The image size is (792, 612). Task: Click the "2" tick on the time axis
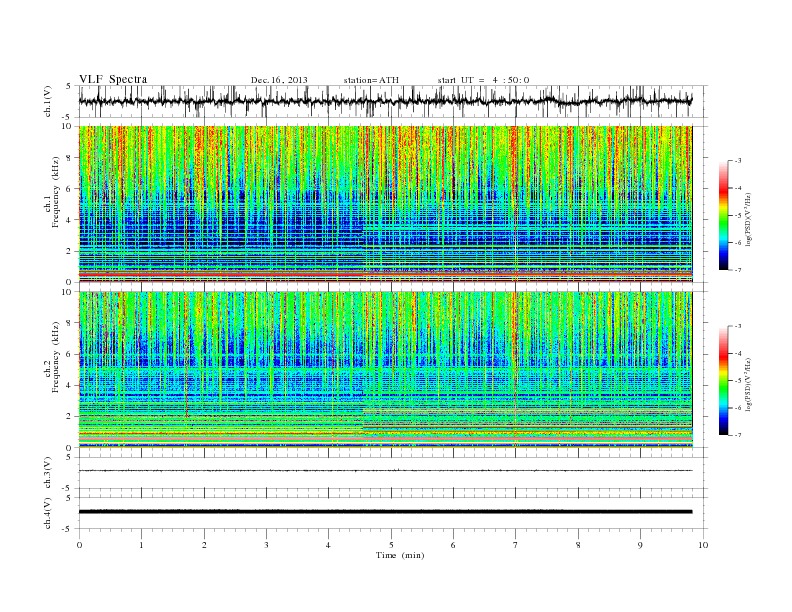click(x=204, y=545)
